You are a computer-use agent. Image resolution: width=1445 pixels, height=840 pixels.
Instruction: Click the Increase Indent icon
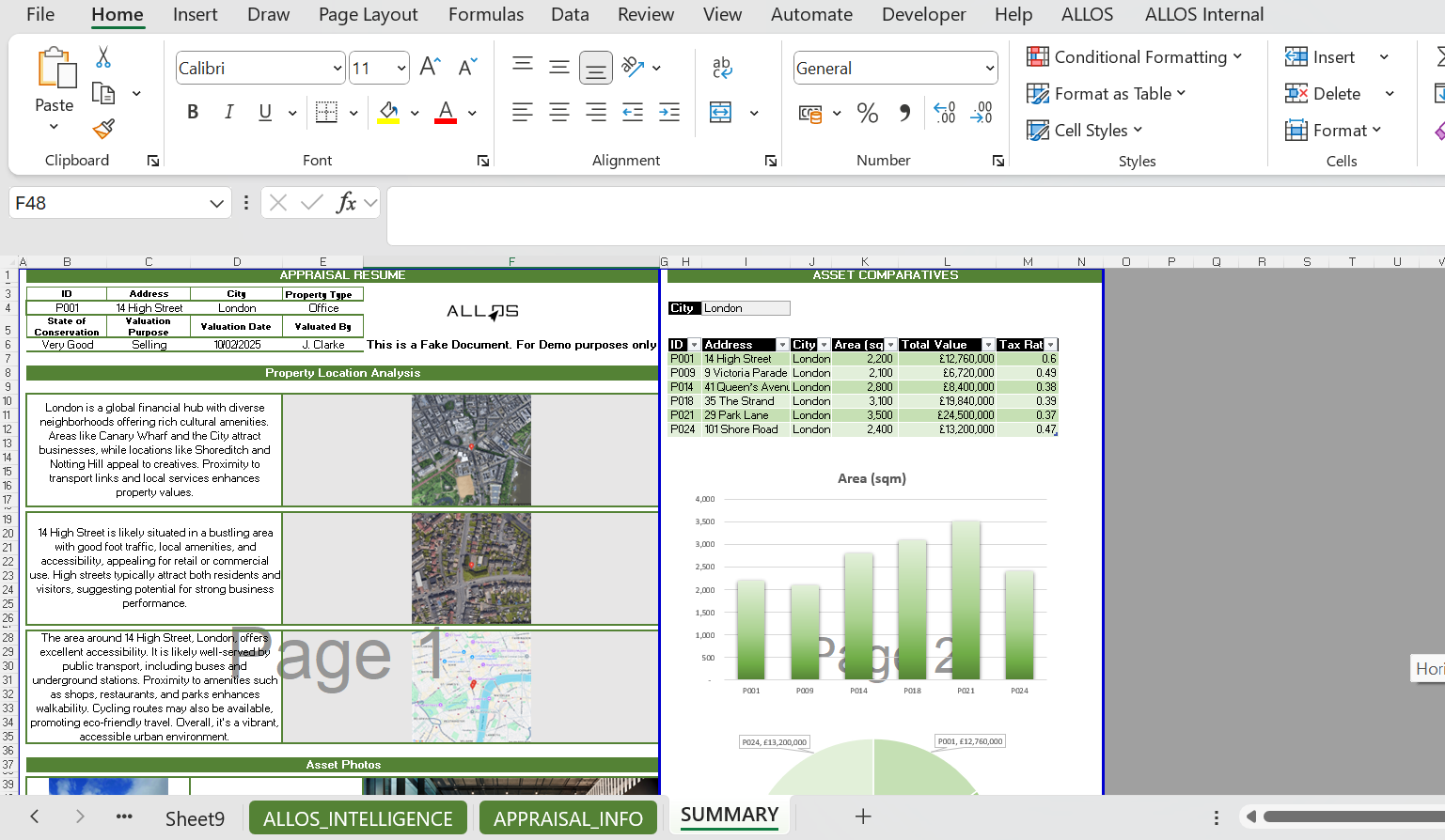click(x=669, y=113)
